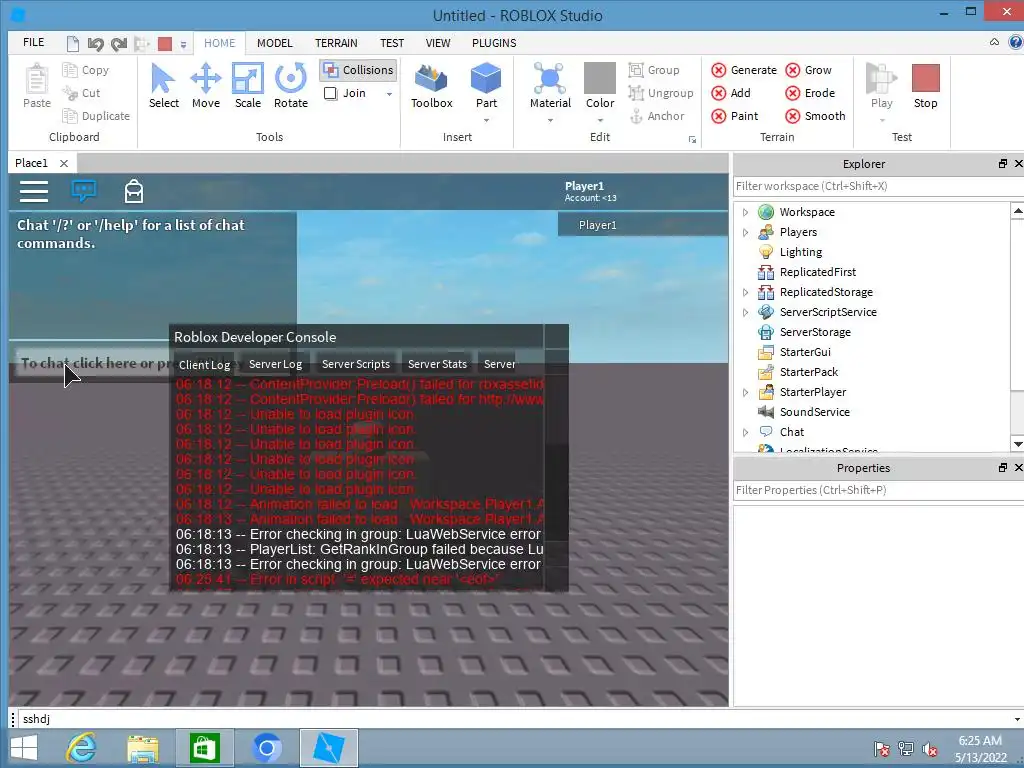Check the Join checkbox
Screen dimensions: 1024x768
click(330, 93)
